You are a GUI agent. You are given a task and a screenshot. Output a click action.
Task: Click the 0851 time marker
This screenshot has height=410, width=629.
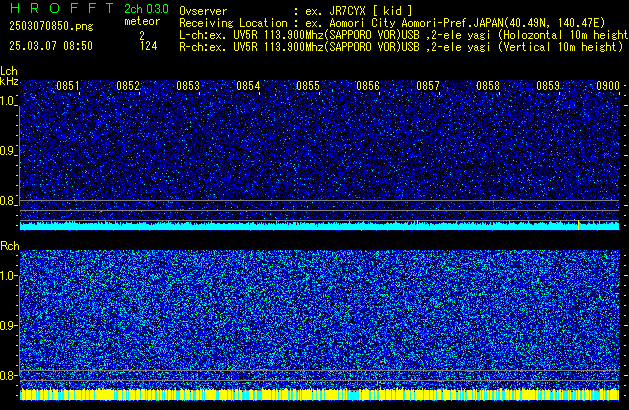click(x=68, y=86)
